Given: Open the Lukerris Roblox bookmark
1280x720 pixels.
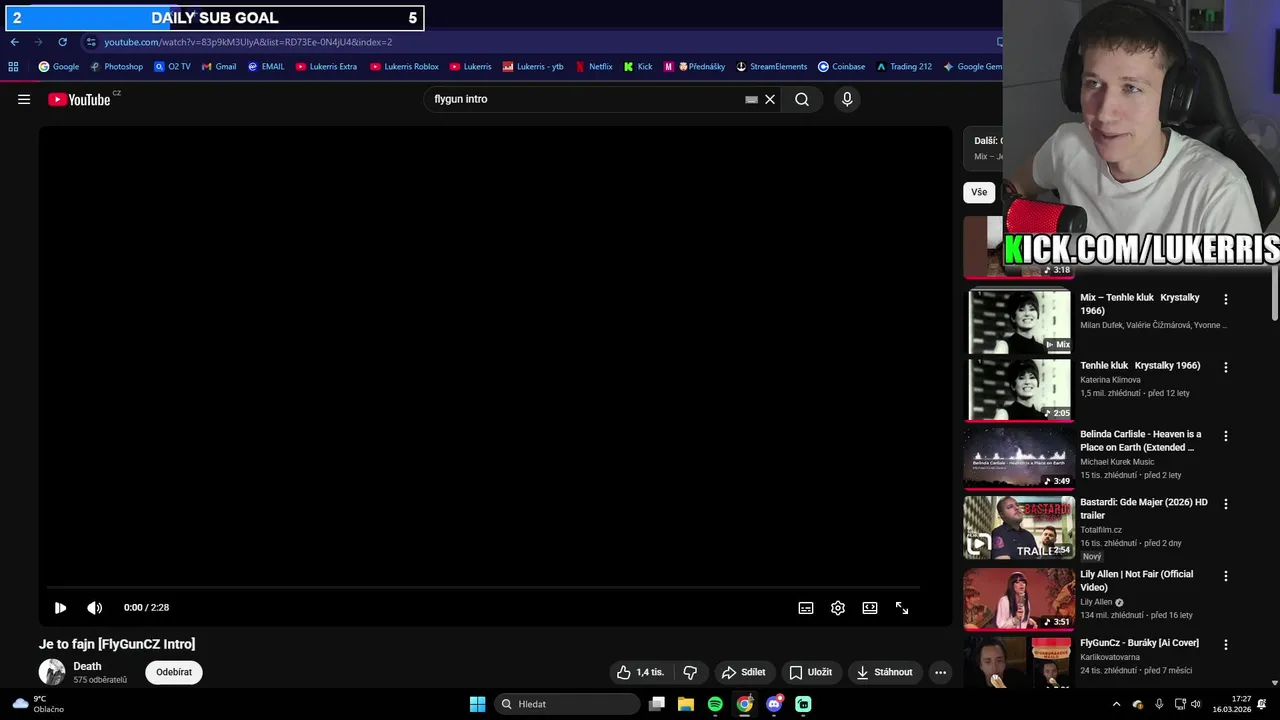Looking at the screenshot, I should 404,67.
